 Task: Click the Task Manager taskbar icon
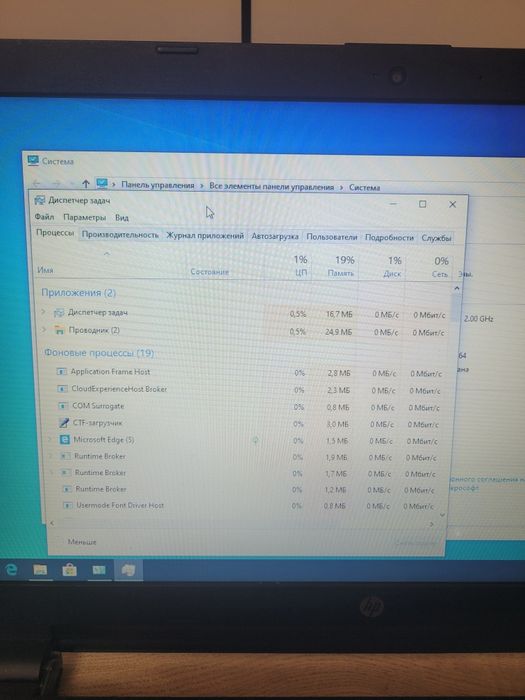129,571
